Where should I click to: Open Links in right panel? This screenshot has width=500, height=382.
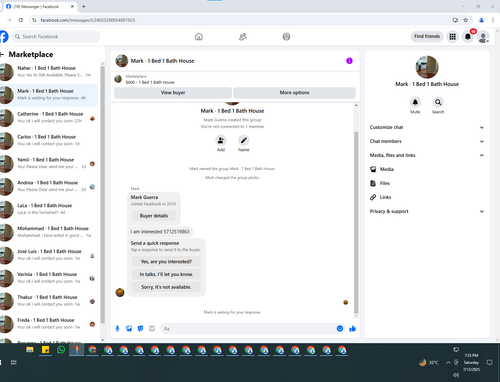[x=427, y=197]
